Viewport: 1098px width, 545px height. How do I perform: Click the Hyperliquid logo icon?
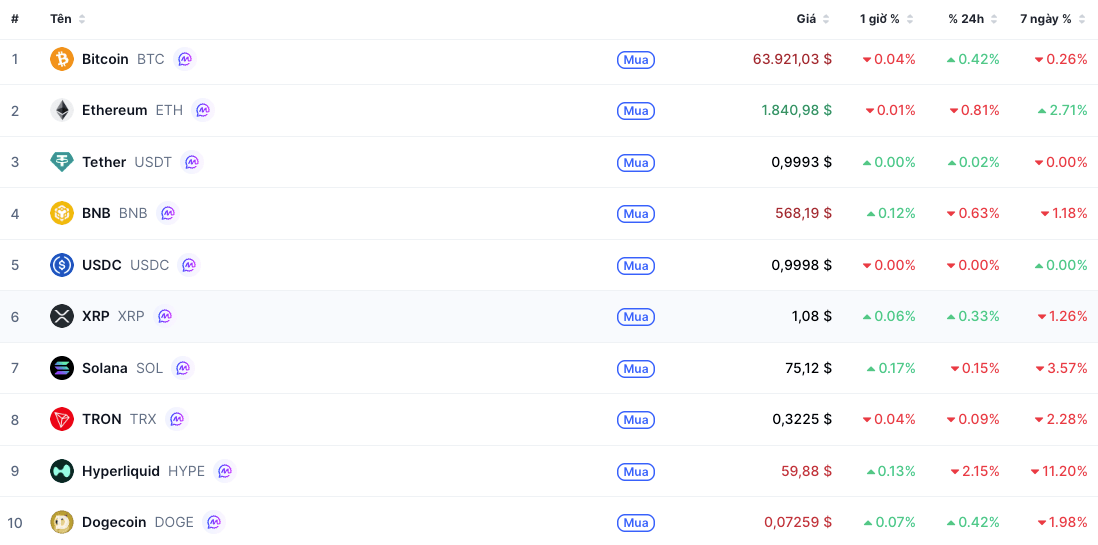click(62, 471)
